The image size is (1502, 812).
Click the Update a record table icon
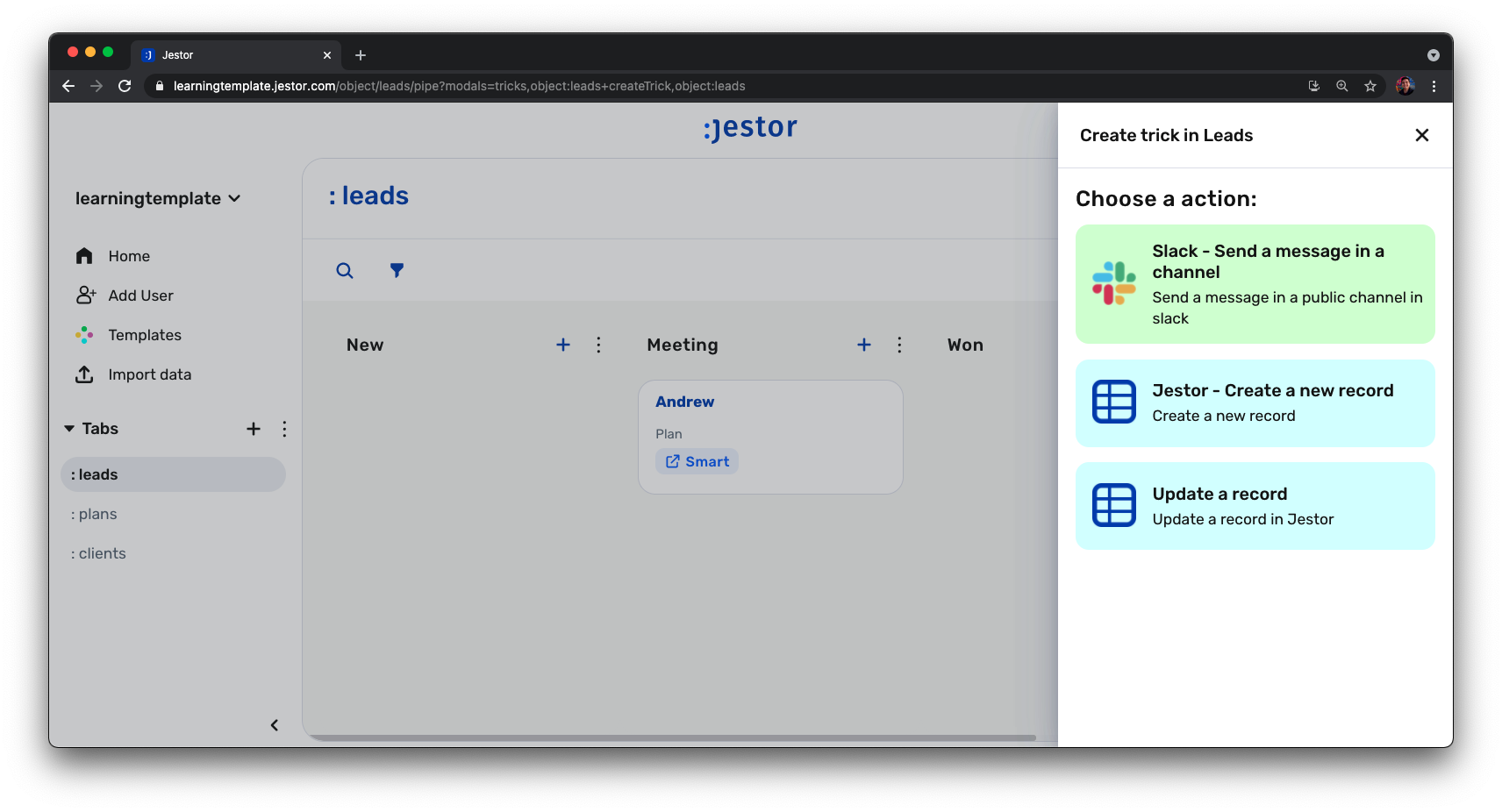pyautogui.click(x=1114, y=505)
